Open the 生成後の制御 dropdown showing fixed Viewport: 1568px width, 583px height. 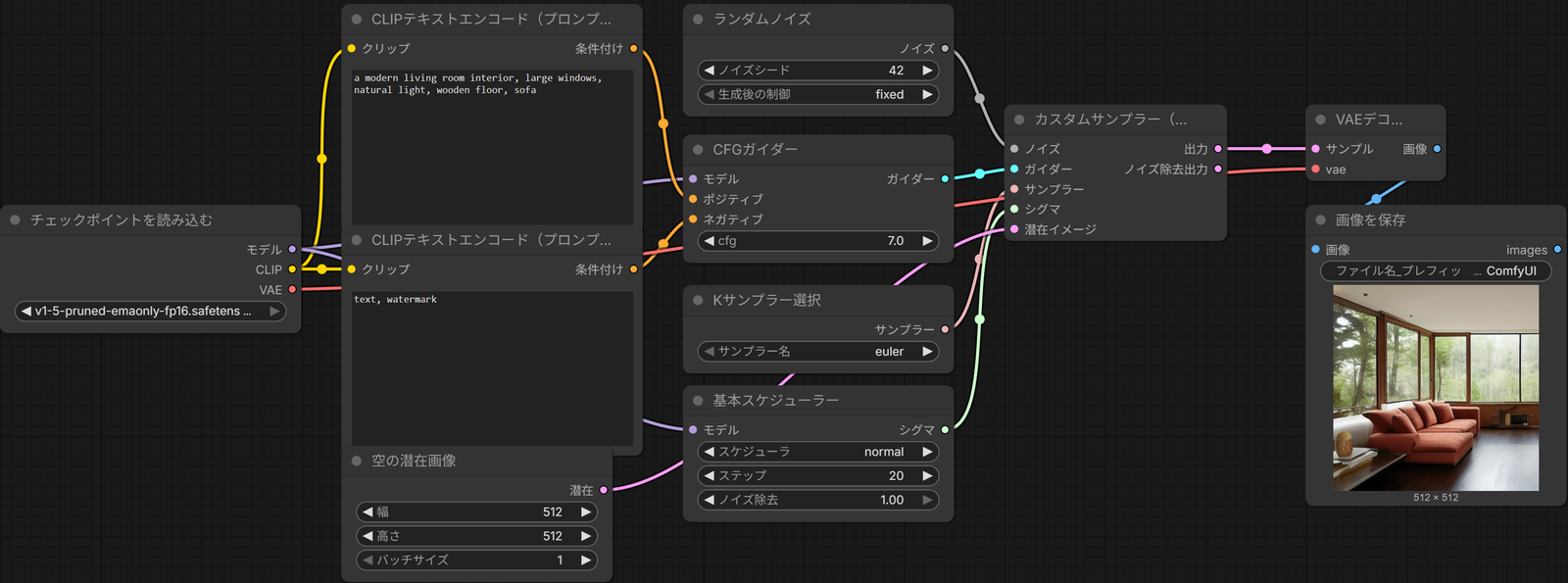pos(818,94)
